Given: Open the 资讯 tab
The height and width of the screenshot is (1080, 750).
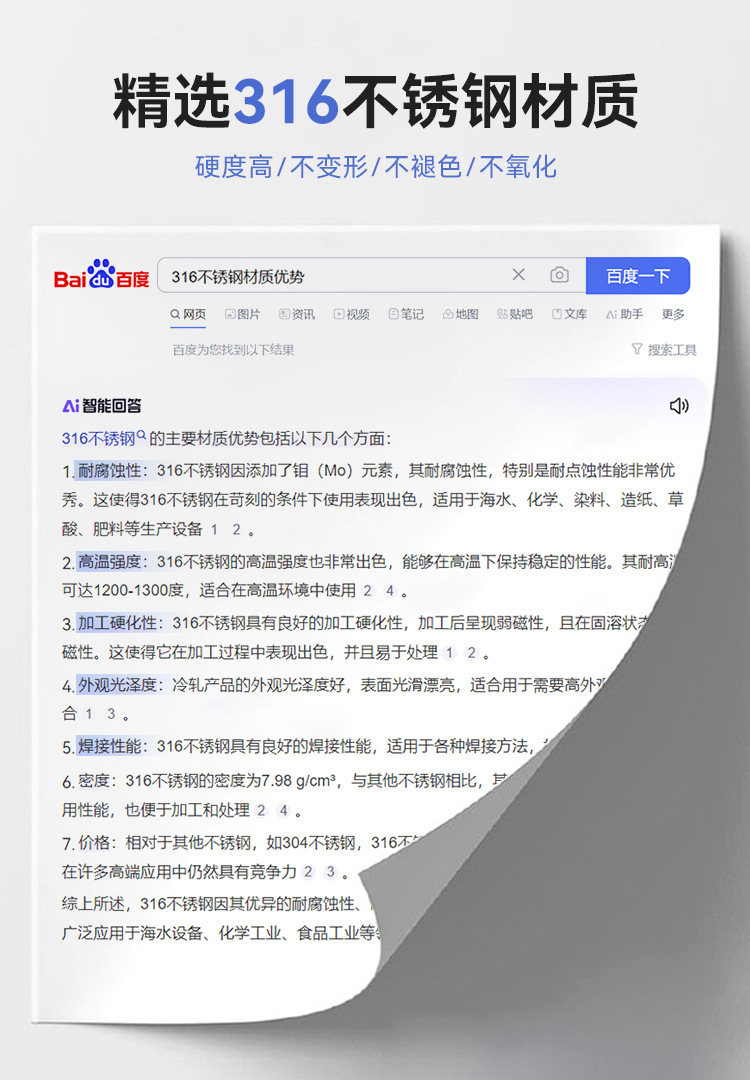Looking at the screenshot, I should click(297, 314).
